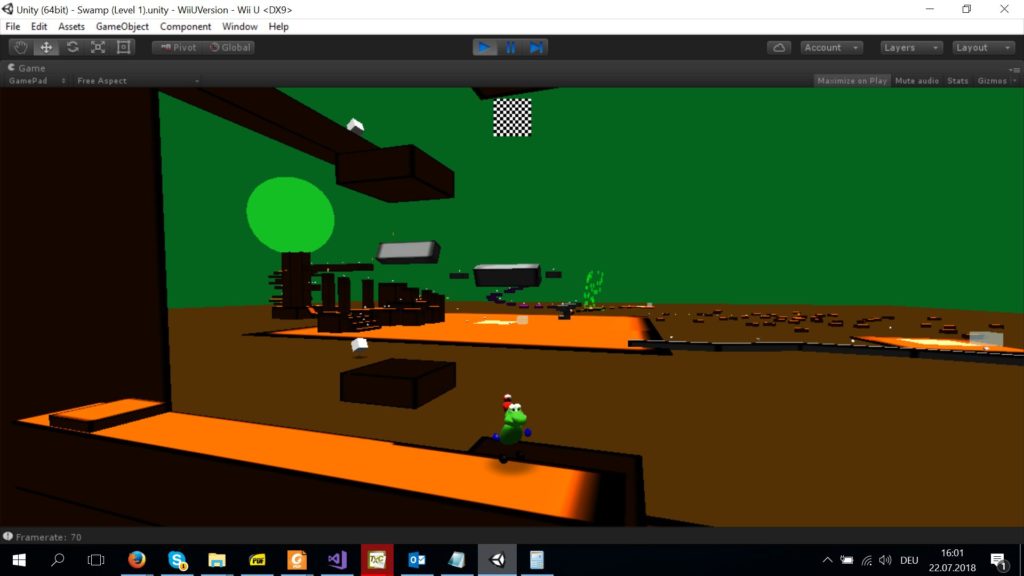Switch to the Unity taskbar icon

(497, 560)
